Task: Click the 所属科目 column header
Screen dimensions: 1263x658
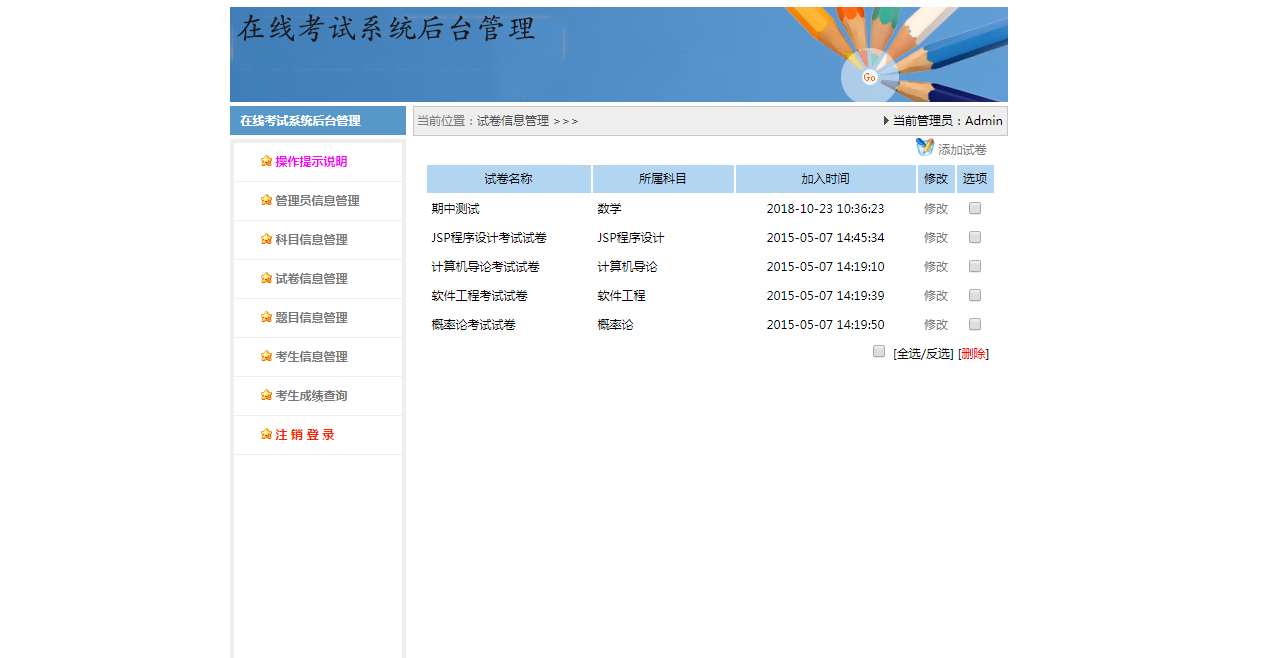Action: pyautogui.click(x=663, y=179)
